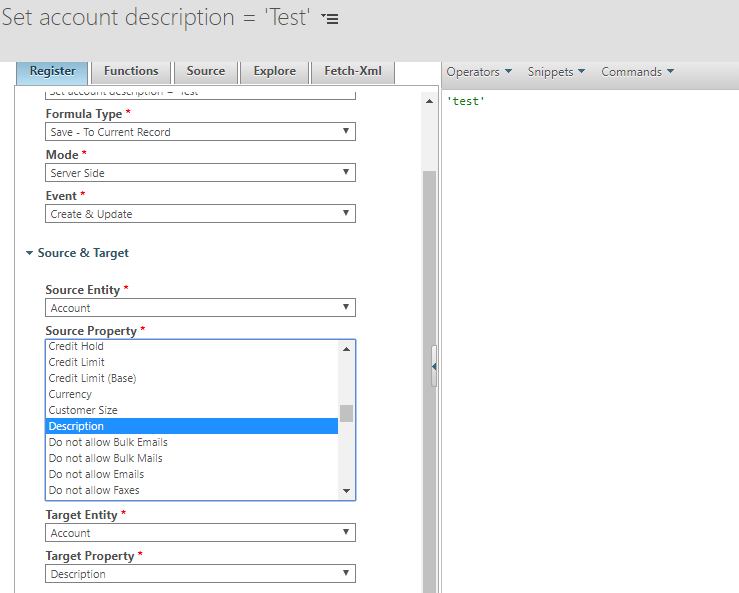The height and width of the screenshot is (593, 739).
Task: Click the form panel scroll-up arrow
Action: 429,101
